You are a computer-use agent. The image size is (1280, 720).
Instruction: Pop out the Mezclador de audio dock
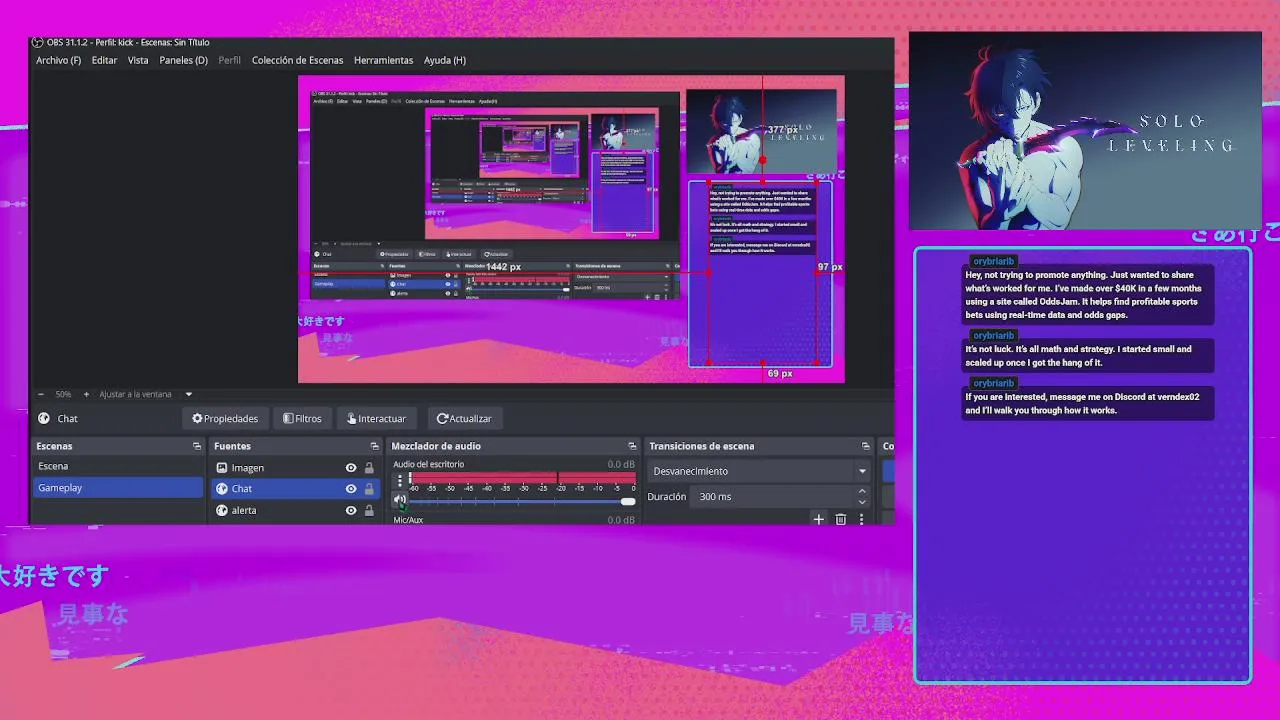point(632,446)
